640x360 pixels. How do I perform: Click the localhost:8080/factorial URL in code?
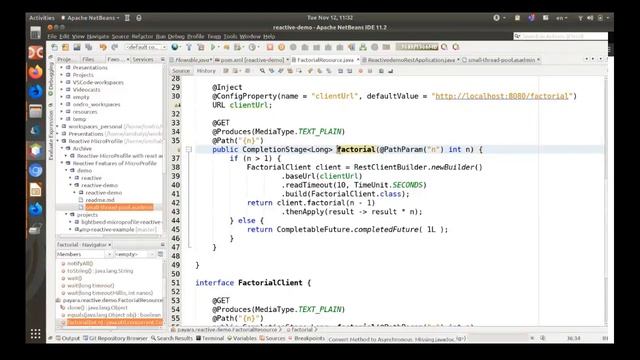coord(502,96)
